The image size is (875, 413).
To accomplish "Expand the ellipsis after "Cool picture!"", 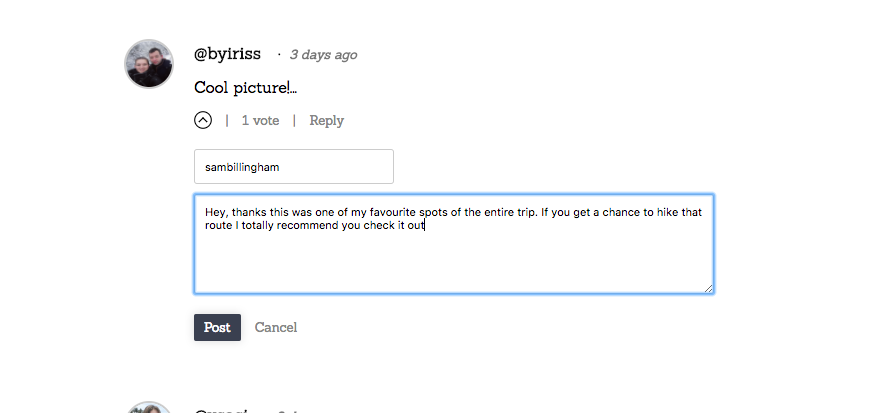I will [x=294, y=88].
